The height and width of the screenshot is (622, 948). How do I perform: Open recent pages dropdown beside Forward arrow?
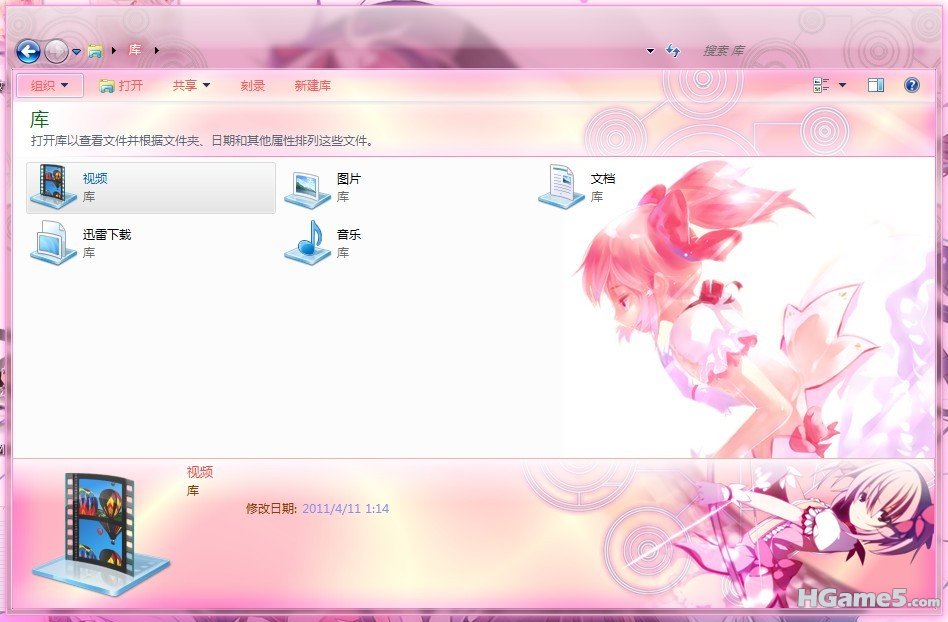pos(76,52)
